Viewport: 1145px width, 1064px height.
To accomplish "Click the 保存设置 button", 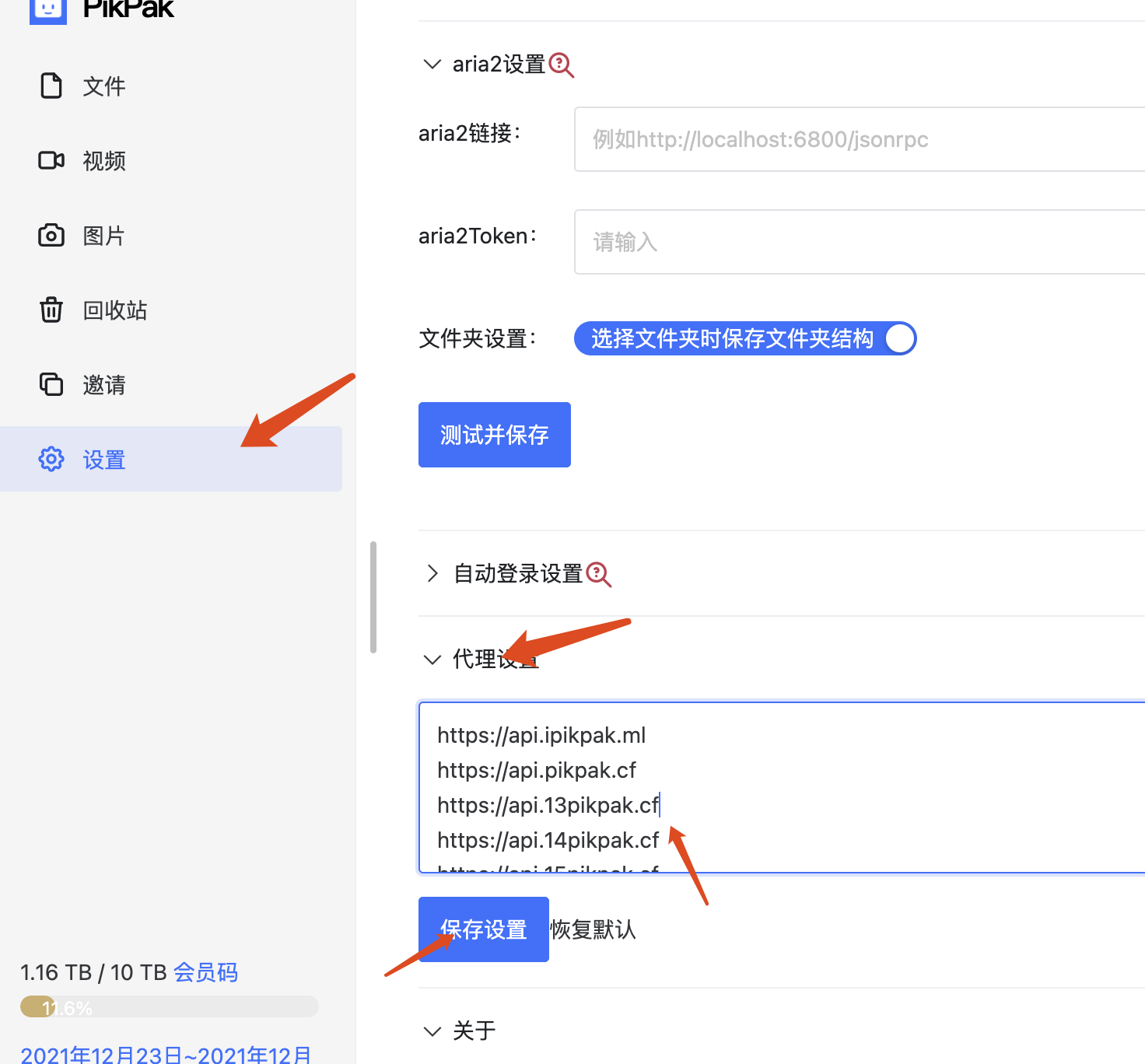I will click(x=484, y=929).
